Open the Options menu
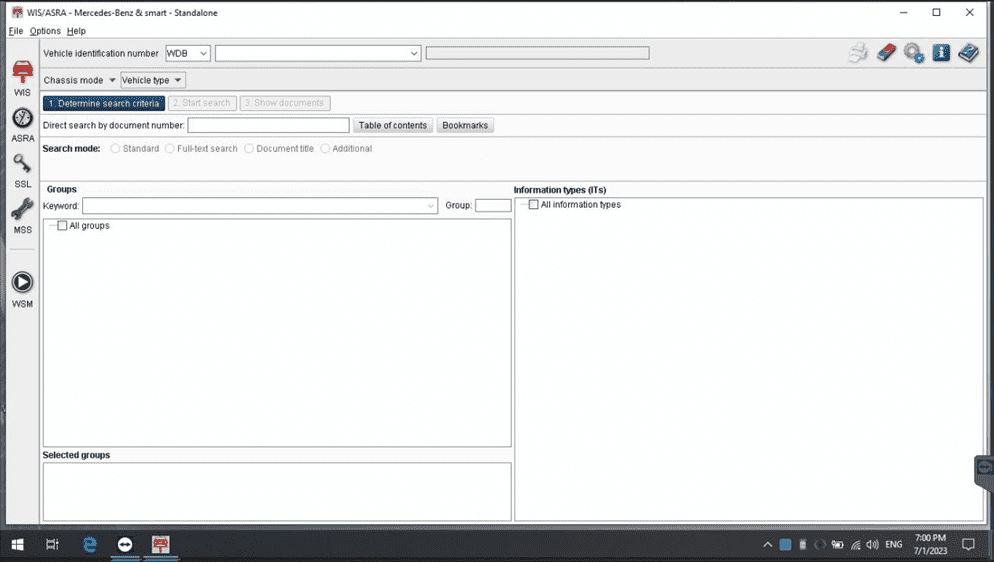The height and width of the screenshot is (563, 994). (x=45, y=31)
